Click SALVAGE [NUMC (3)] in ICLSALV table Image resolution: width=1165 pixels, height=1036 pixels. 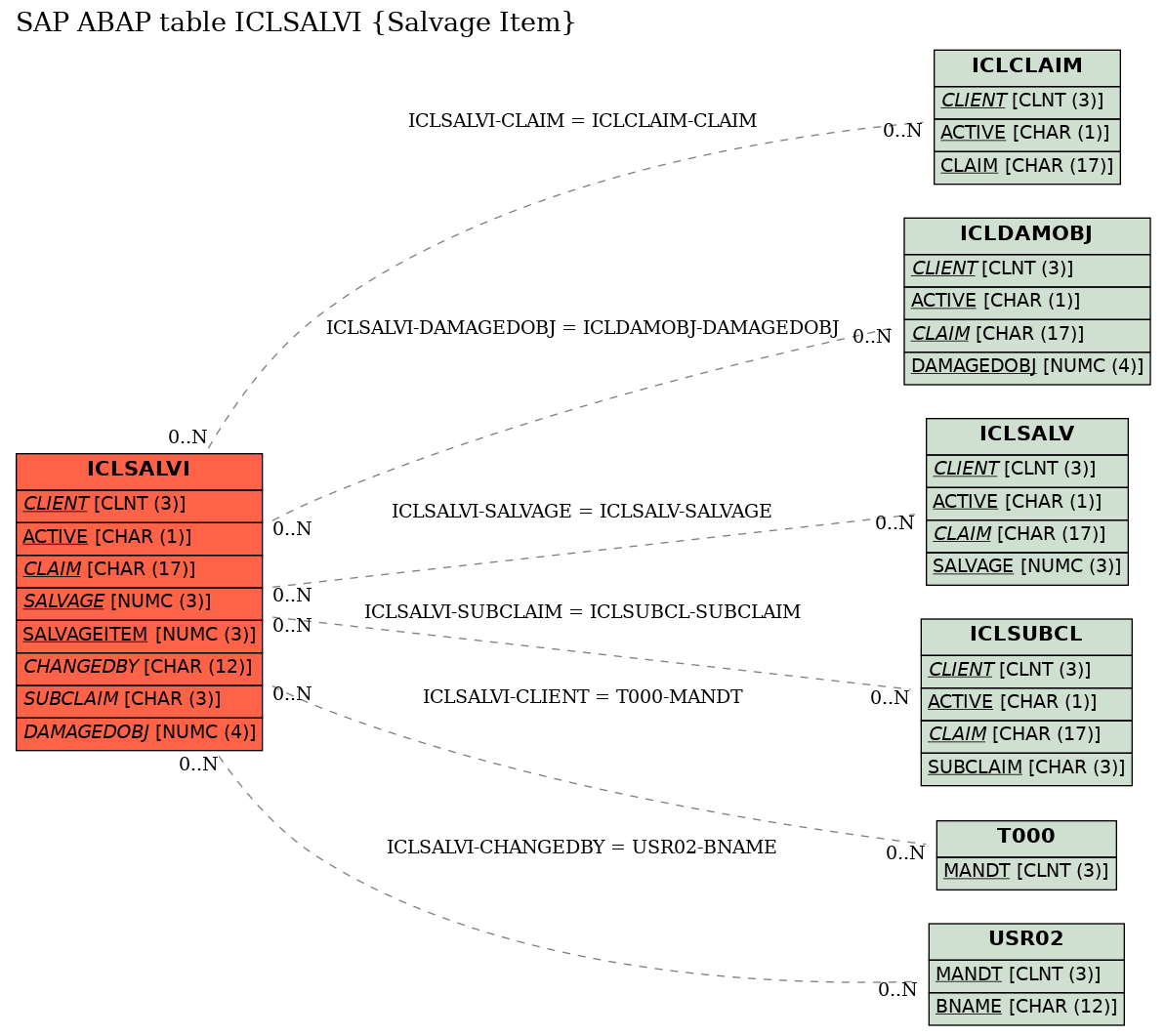pos(1026,568)
